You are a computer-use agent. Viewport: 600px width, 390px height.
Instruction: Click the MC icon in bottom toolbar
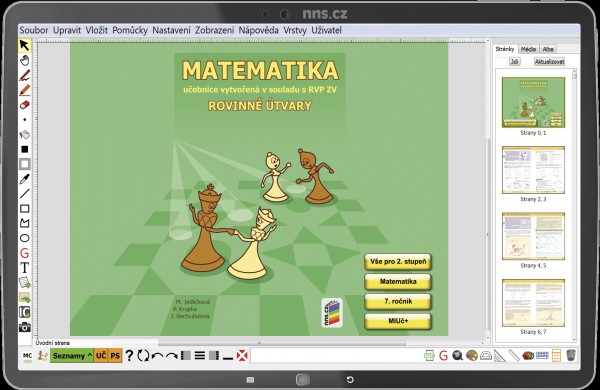(x=28, y=356)
